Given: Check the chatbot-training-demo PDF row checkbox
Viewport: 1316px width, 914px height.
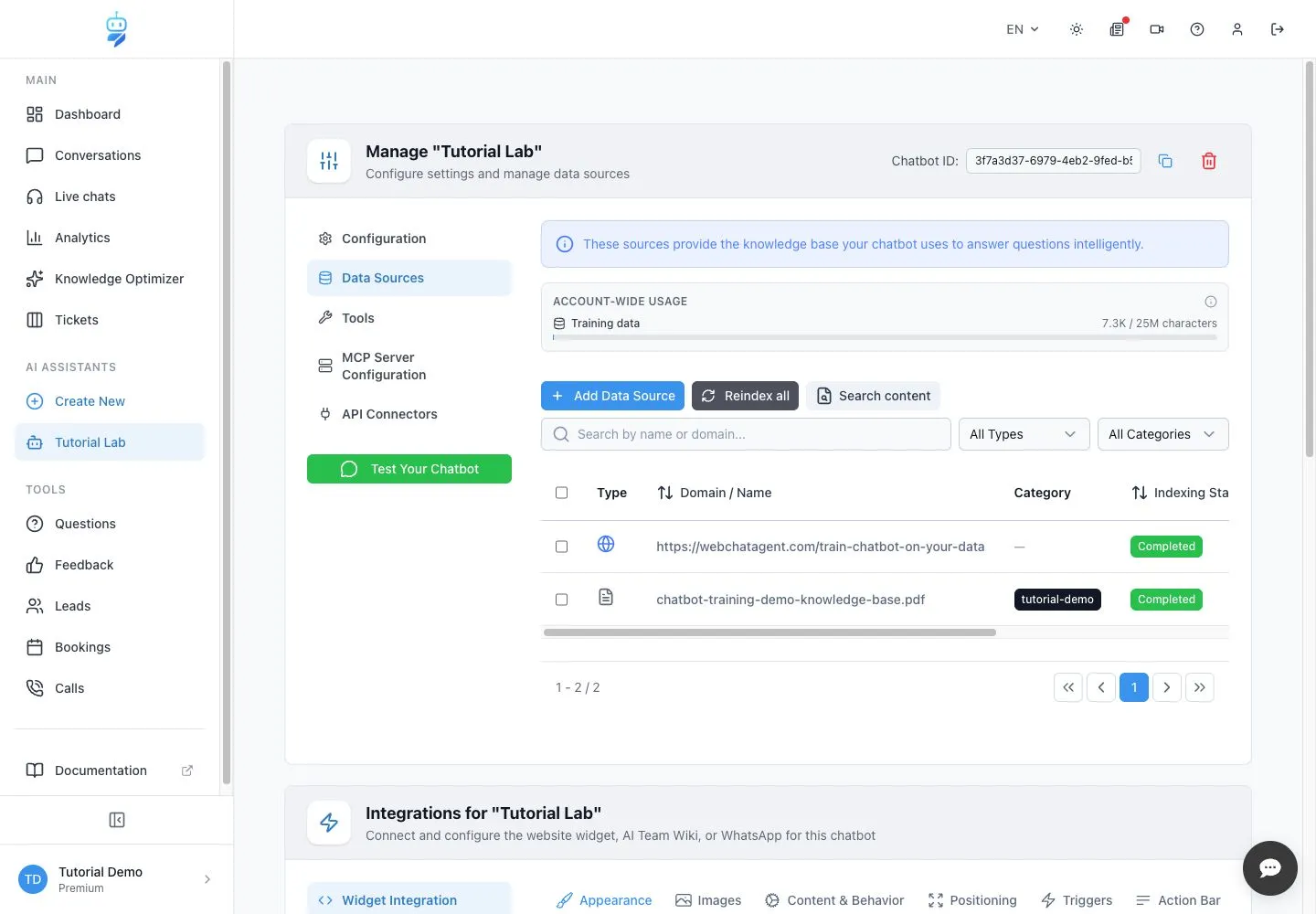Looking at the screenshot, I should click(562, 600).
